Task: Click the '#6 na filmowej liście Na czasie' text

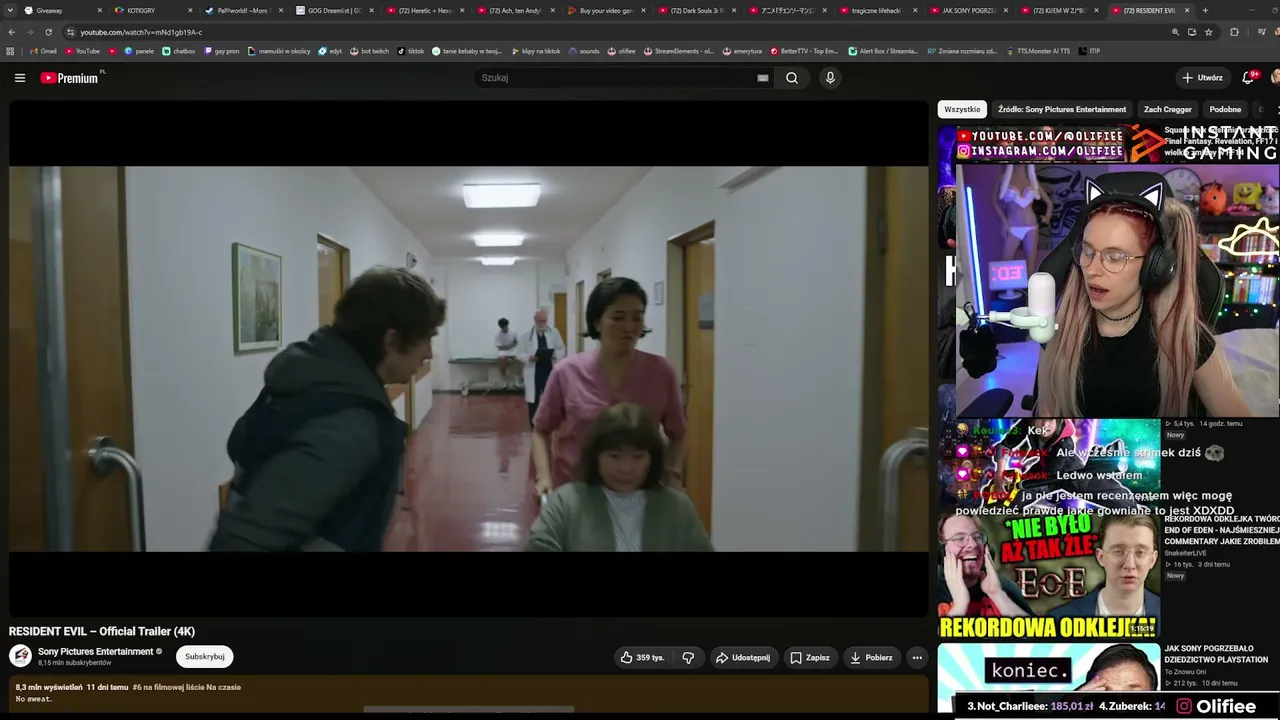Action: pyautogui.click(x=187, y=687)
